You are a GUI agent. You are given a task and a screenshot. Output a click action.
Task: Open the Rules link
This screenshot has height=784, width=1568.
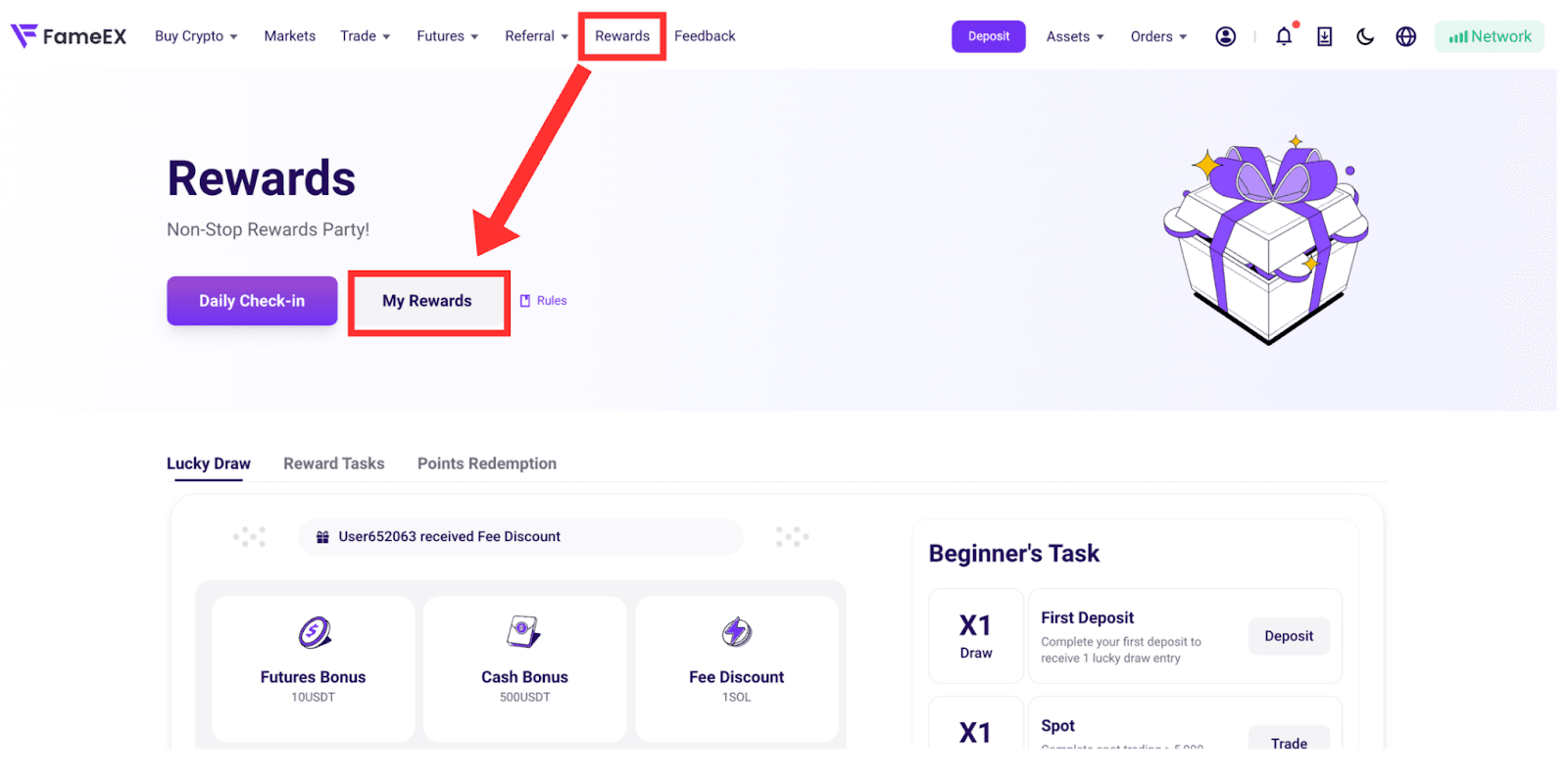coord(544,301)
